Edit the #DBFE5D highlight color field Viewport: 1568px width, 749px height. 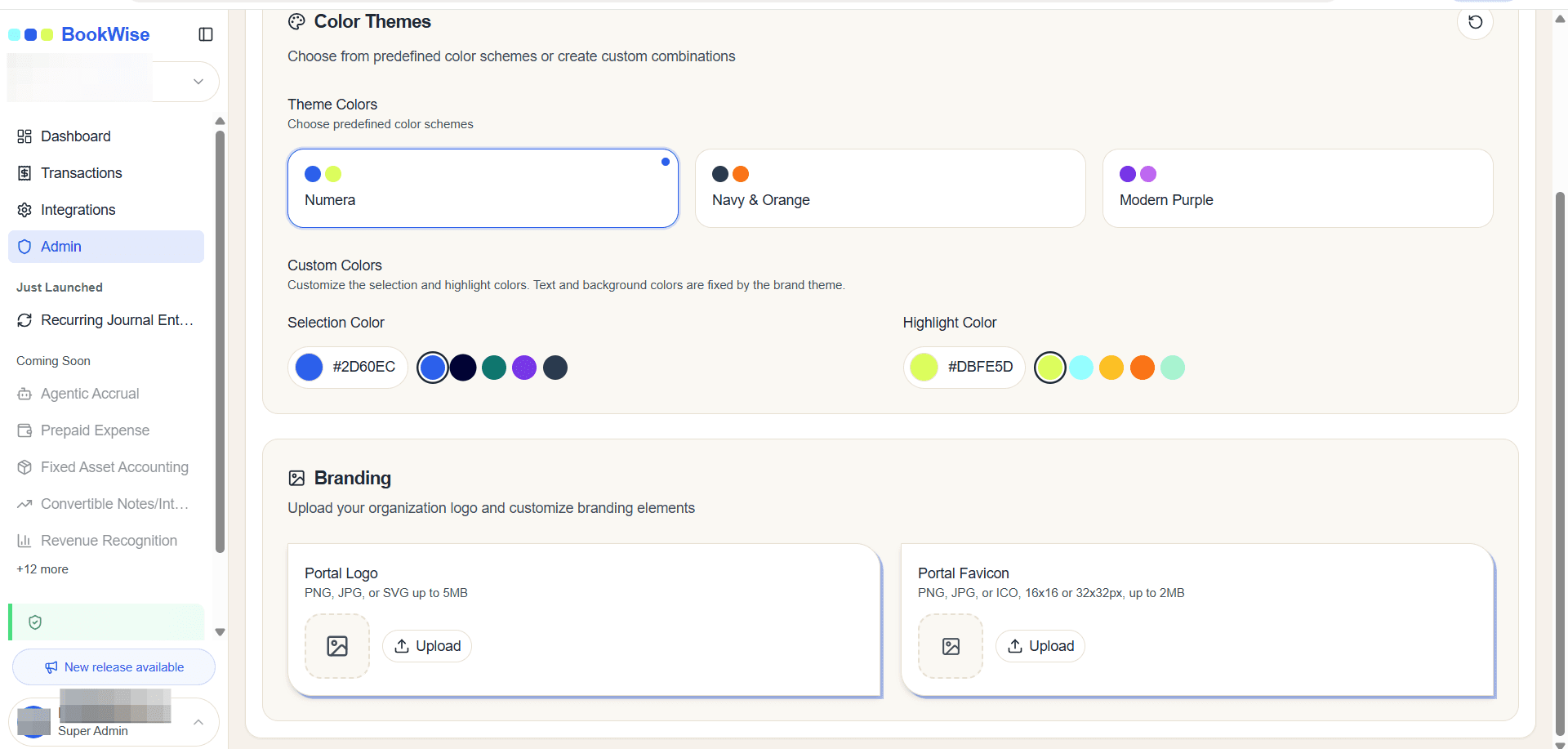[x=964, y=368]
